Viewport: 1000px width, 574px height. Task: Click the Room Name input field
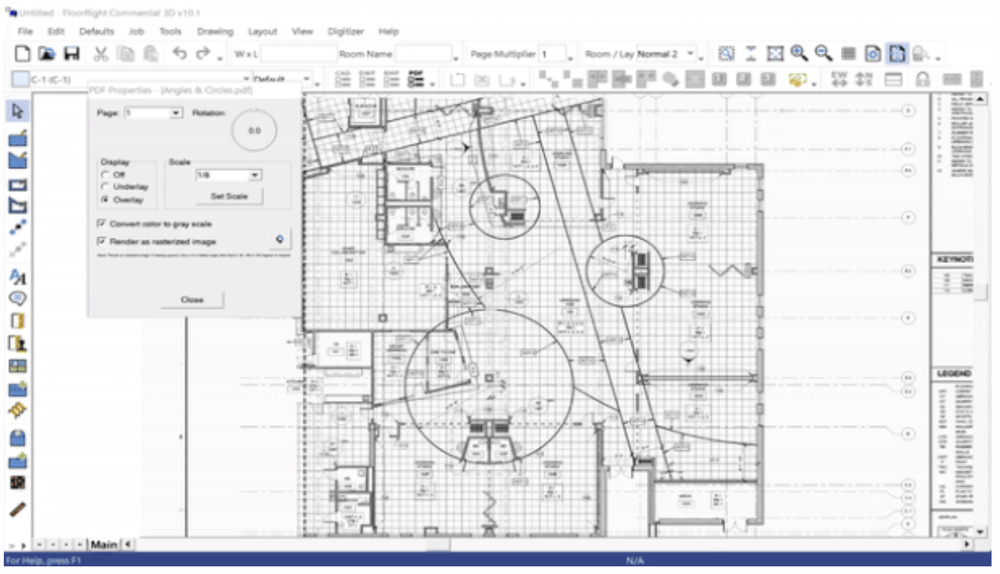[x=423, y=54]
